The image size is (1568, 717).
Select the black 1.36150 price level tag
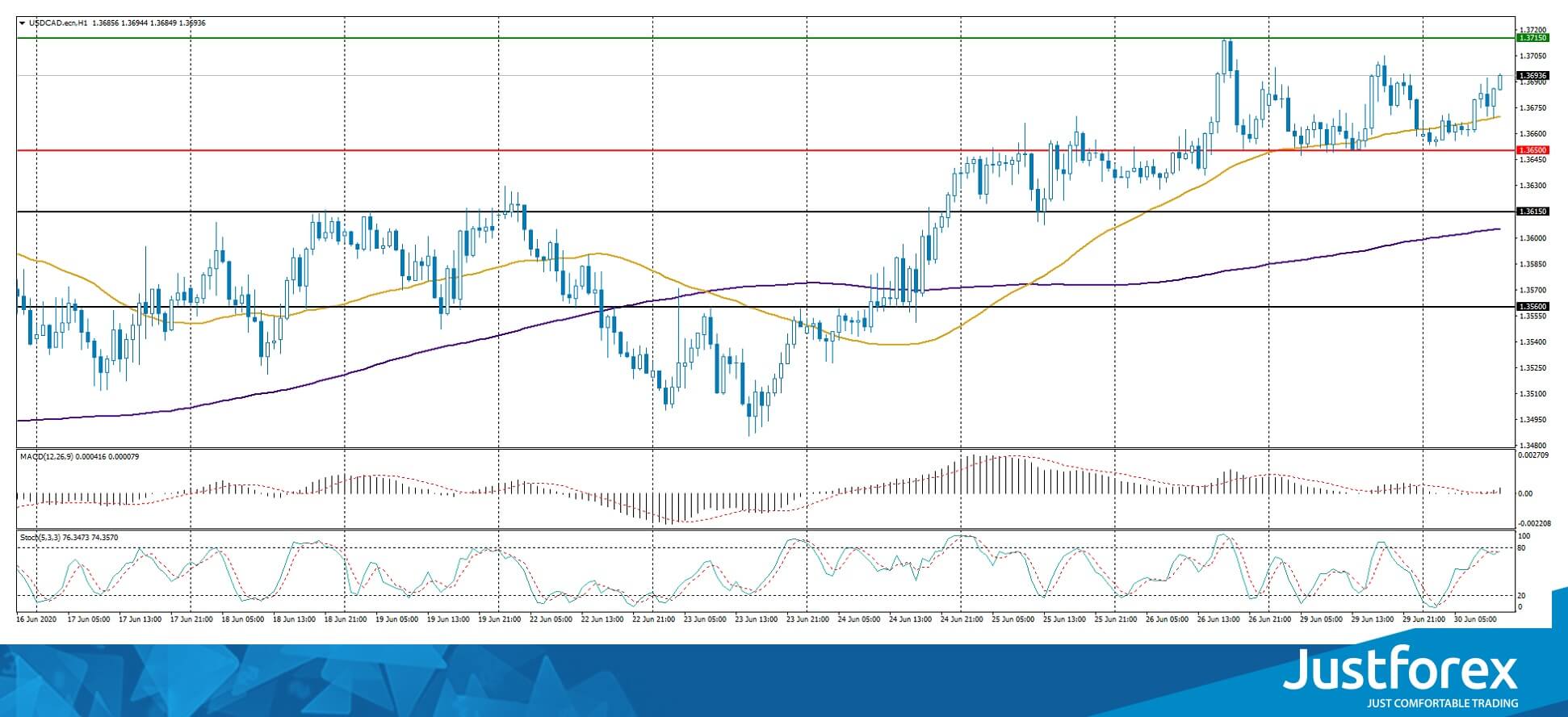1533,212
